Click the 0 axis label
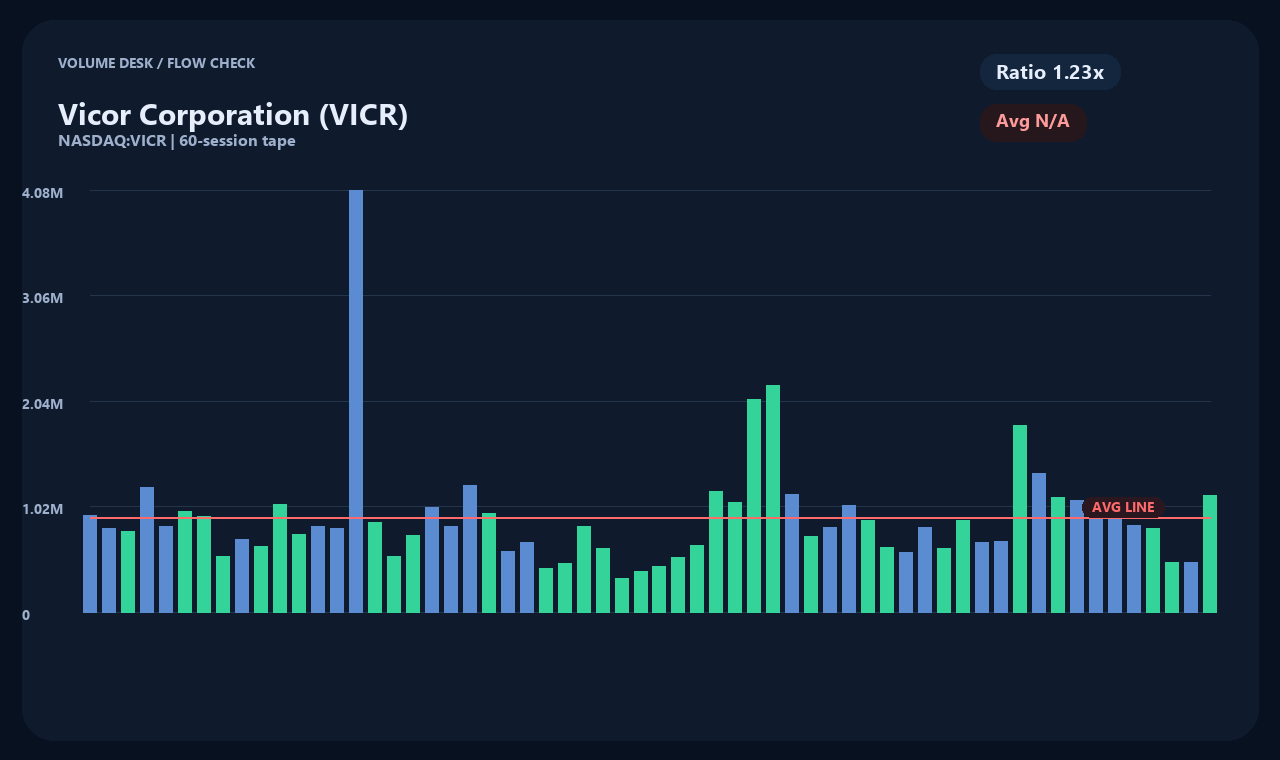Image resolution: width=1280 pixels, height=760 pixels. [x=26, y=615]
